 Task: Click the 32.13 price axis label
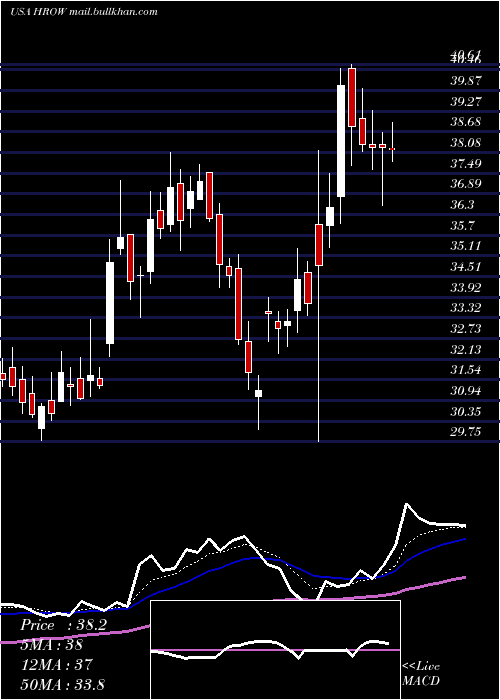pos(466,350)
